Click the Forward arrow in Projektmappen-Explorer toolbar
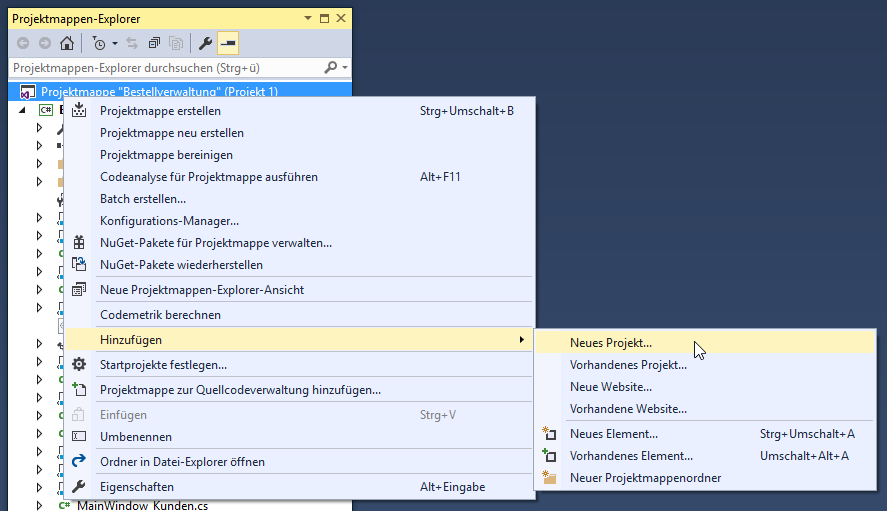The height and width of the screenshot is (511, 887). (x=45, y=43)
